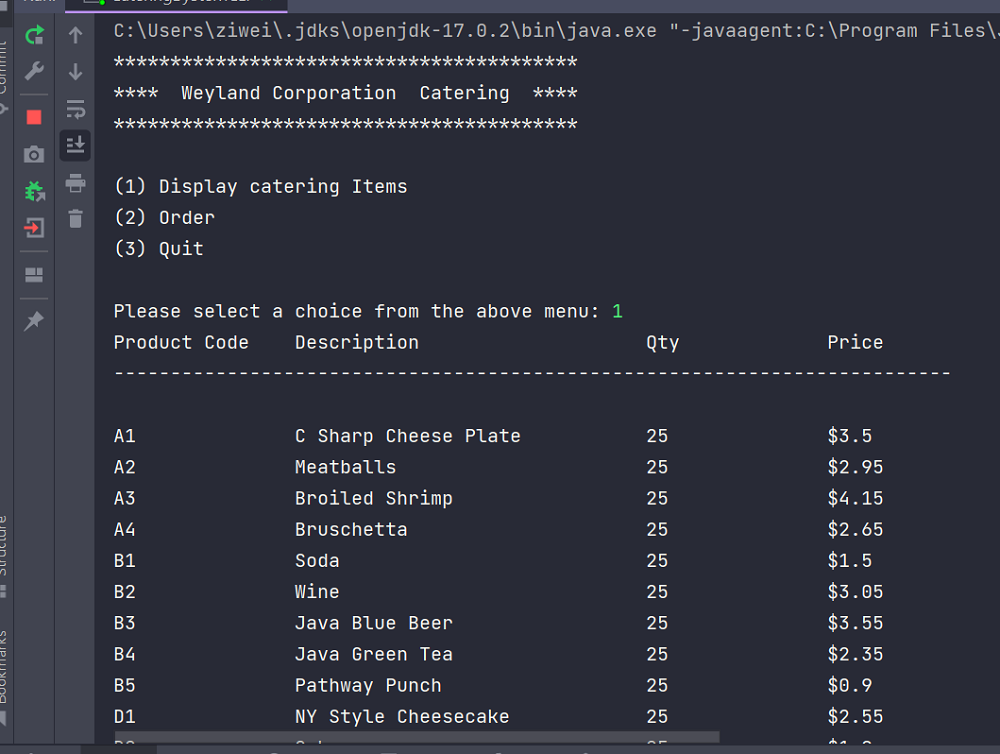Click the 'Soda' row text
1000x754 pixels.
(317, 561)
